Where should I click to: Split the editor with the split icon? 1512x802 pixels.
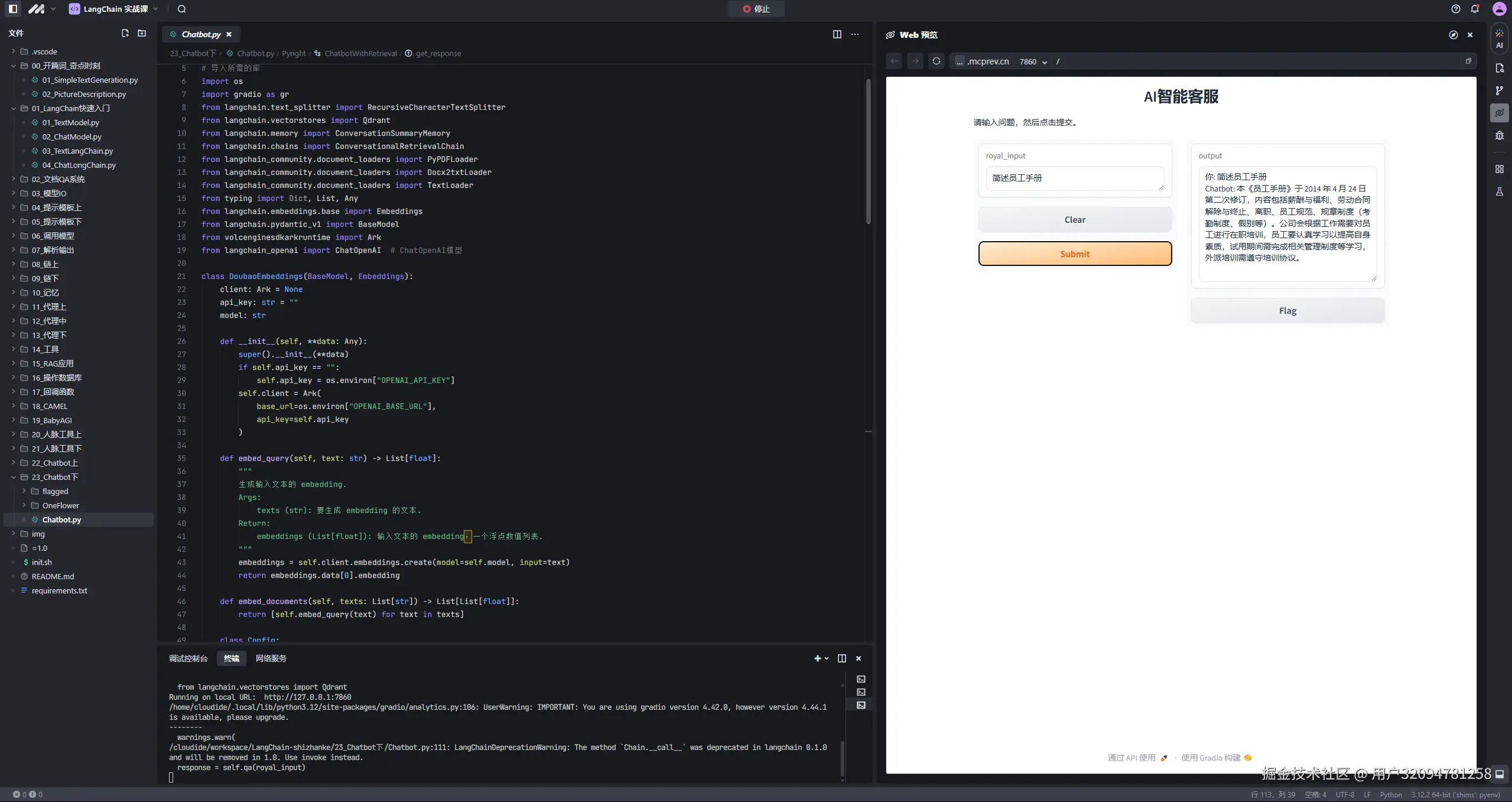pos(837,34)
